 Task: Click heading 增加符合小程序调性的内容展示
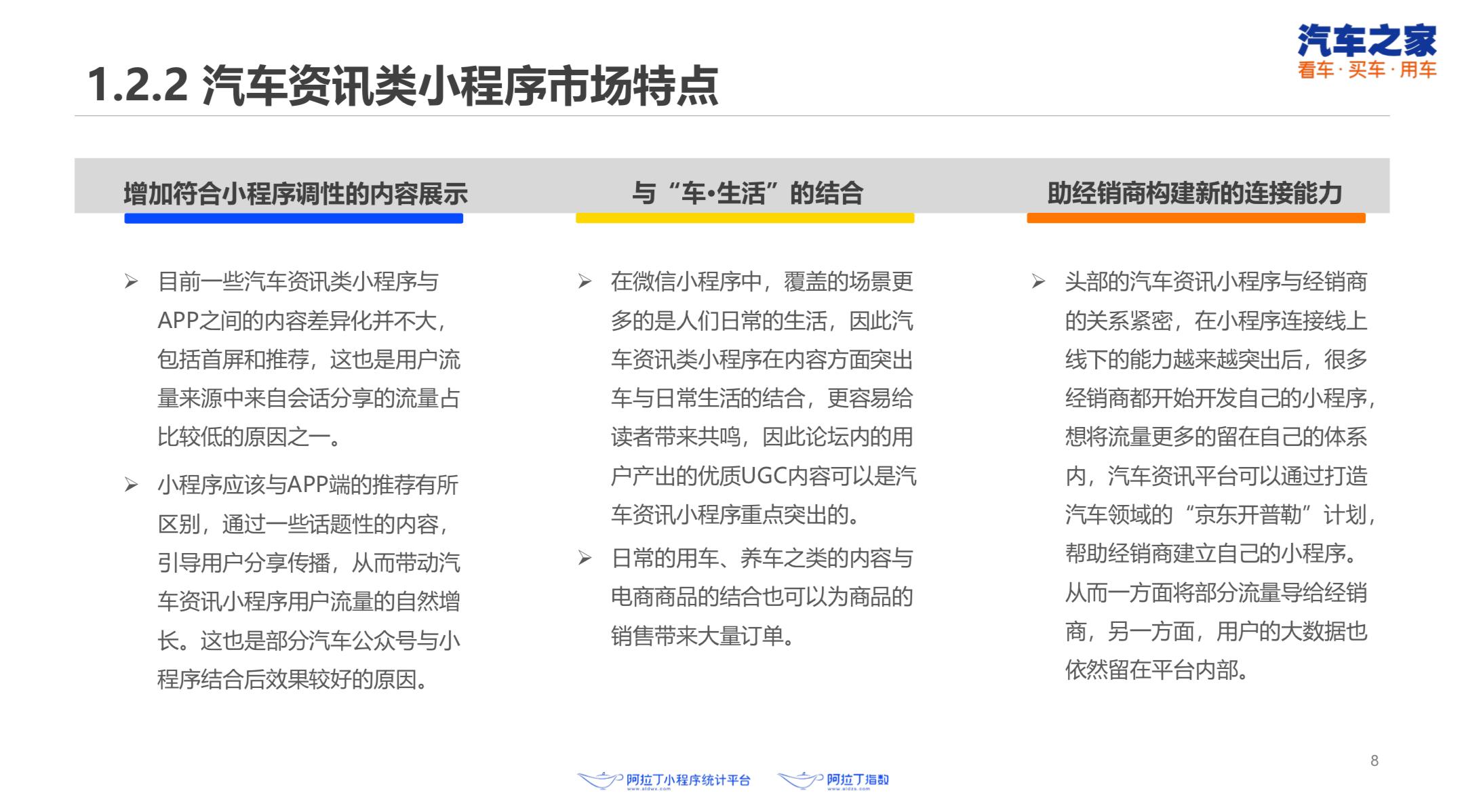pos(296,194)
